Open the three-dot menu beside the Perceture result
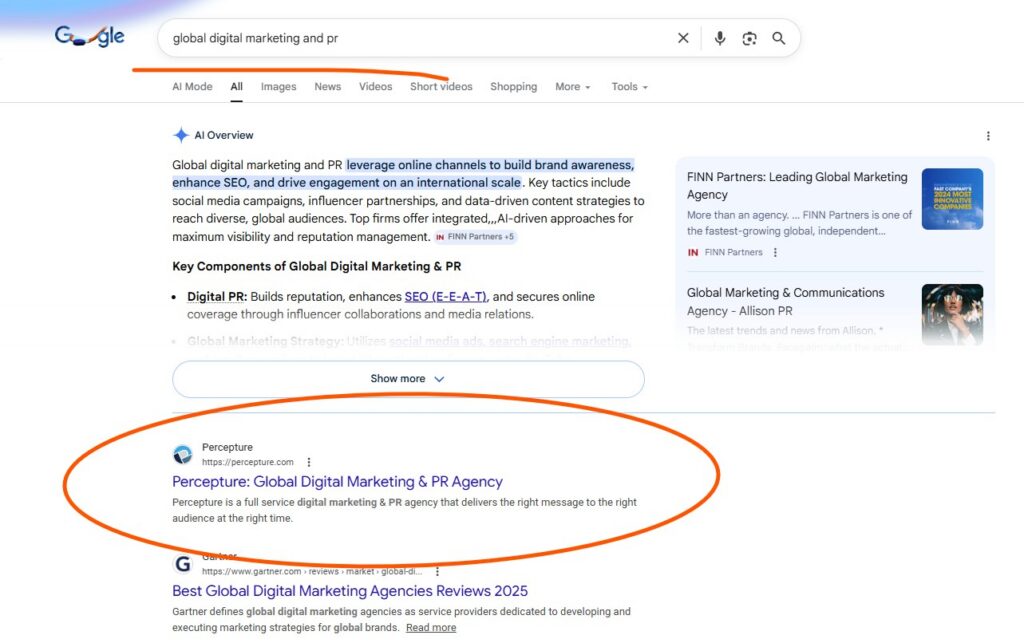 point(308,462)
